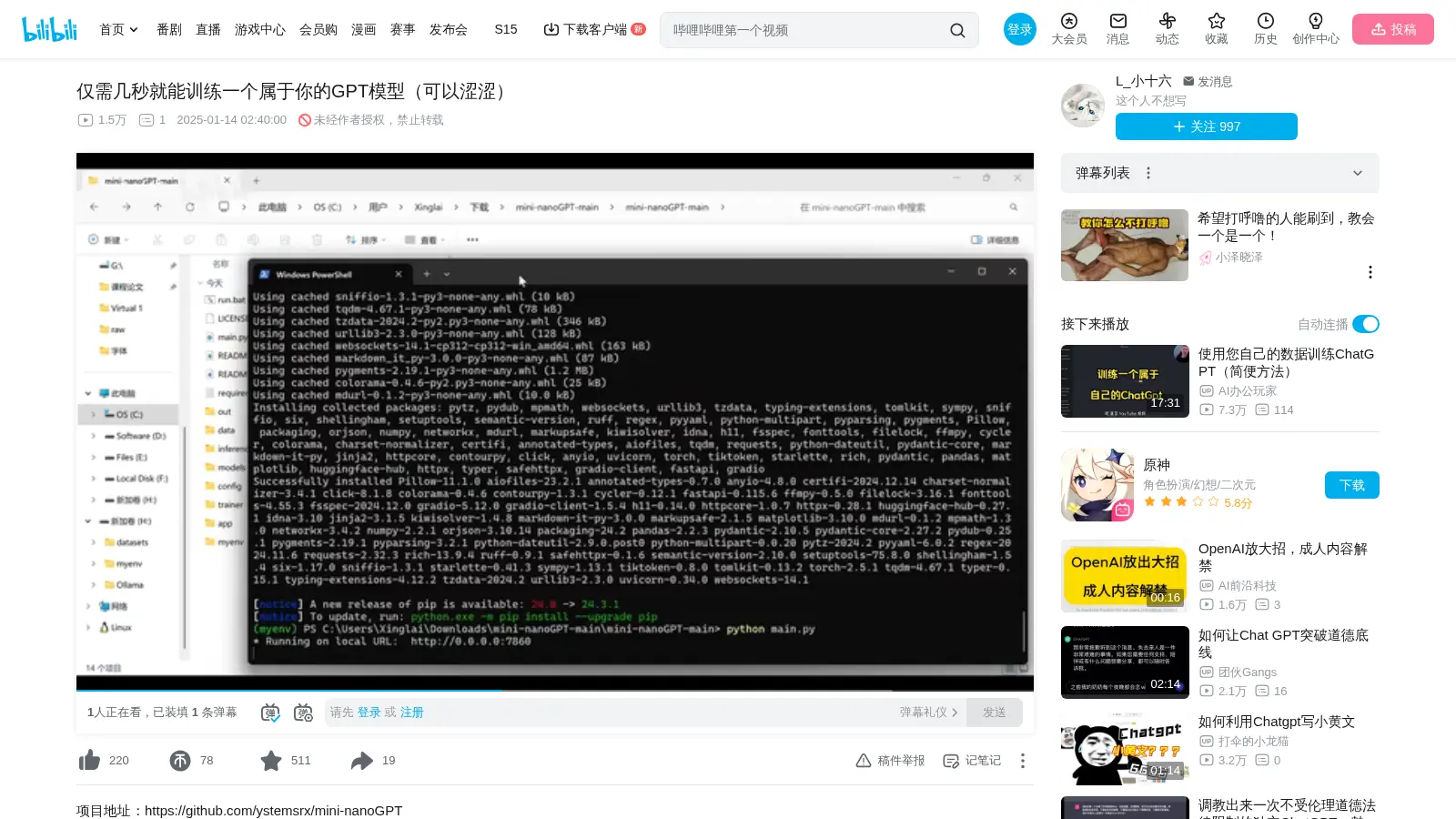Open 赛事 in the nav bar

tap(403, 30)
